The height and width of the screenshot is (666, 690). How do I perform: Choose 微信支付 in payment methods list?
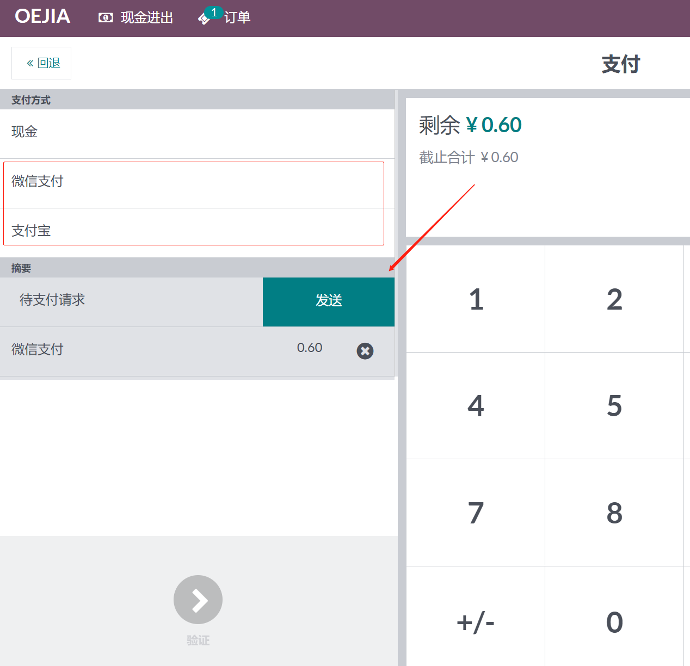[x=194, y=182]
